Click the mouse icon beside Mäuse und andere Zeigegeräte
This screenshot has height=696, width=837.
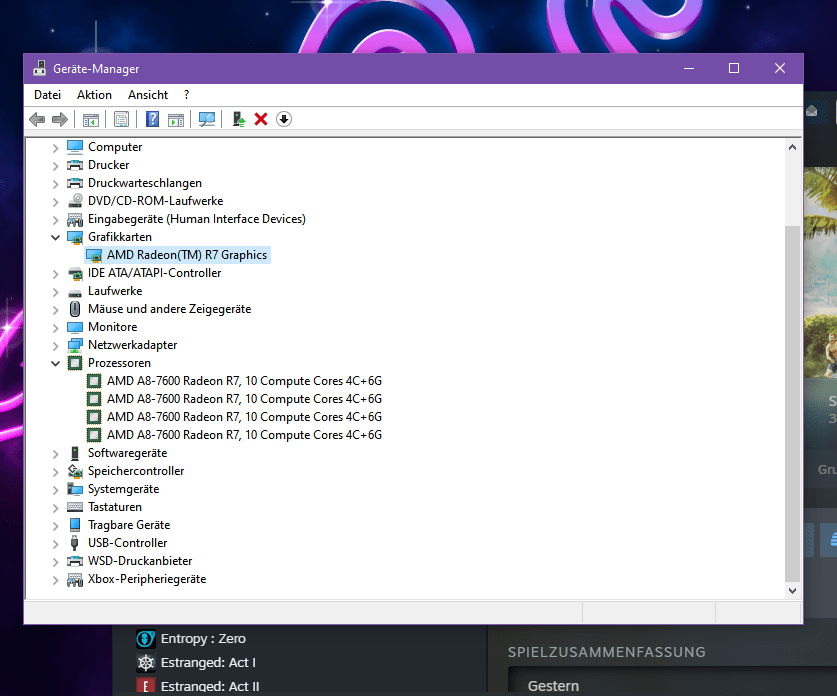pos(75,309)
